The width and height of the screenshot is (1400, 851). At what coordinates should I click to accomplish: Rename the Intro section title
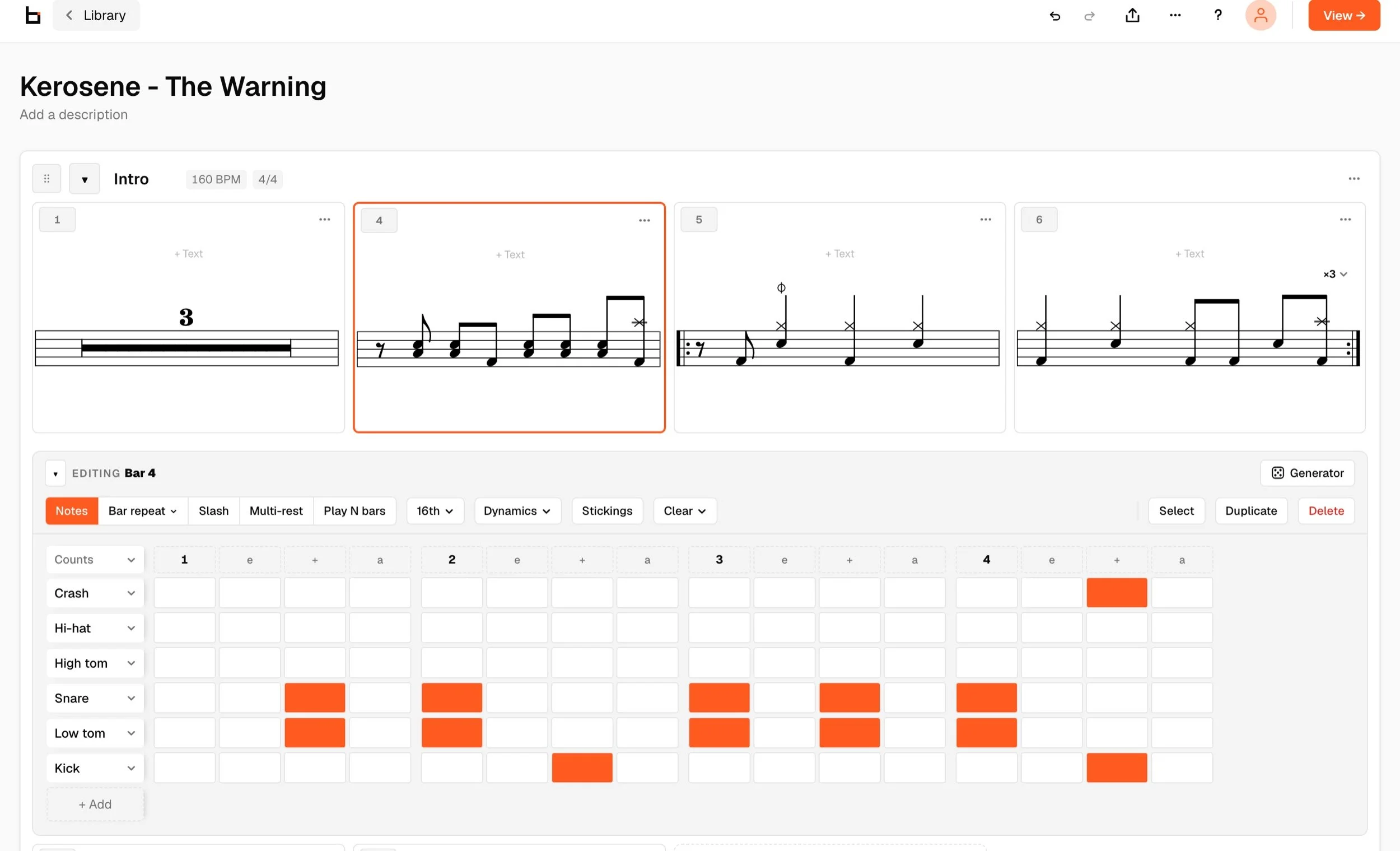tap(131, 179)
